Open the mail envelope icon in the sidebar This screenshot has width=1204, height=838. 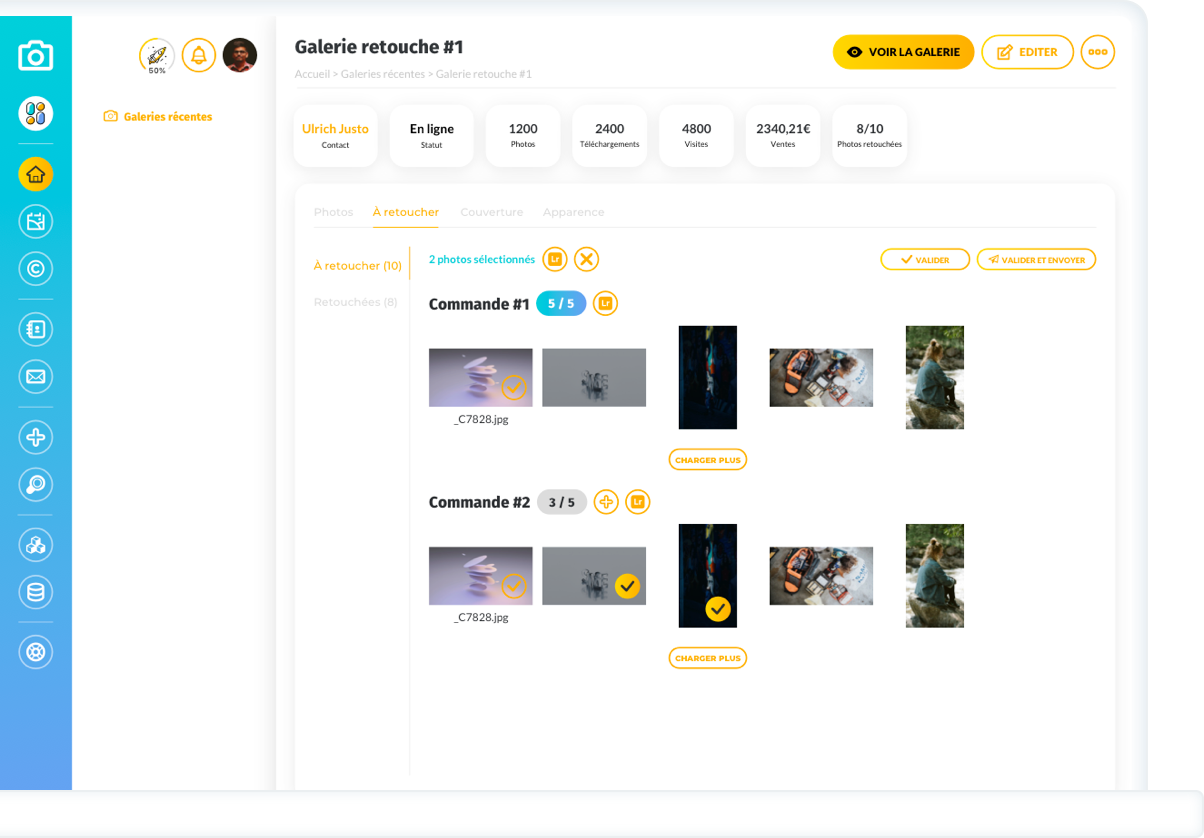(x=36, y=377)
